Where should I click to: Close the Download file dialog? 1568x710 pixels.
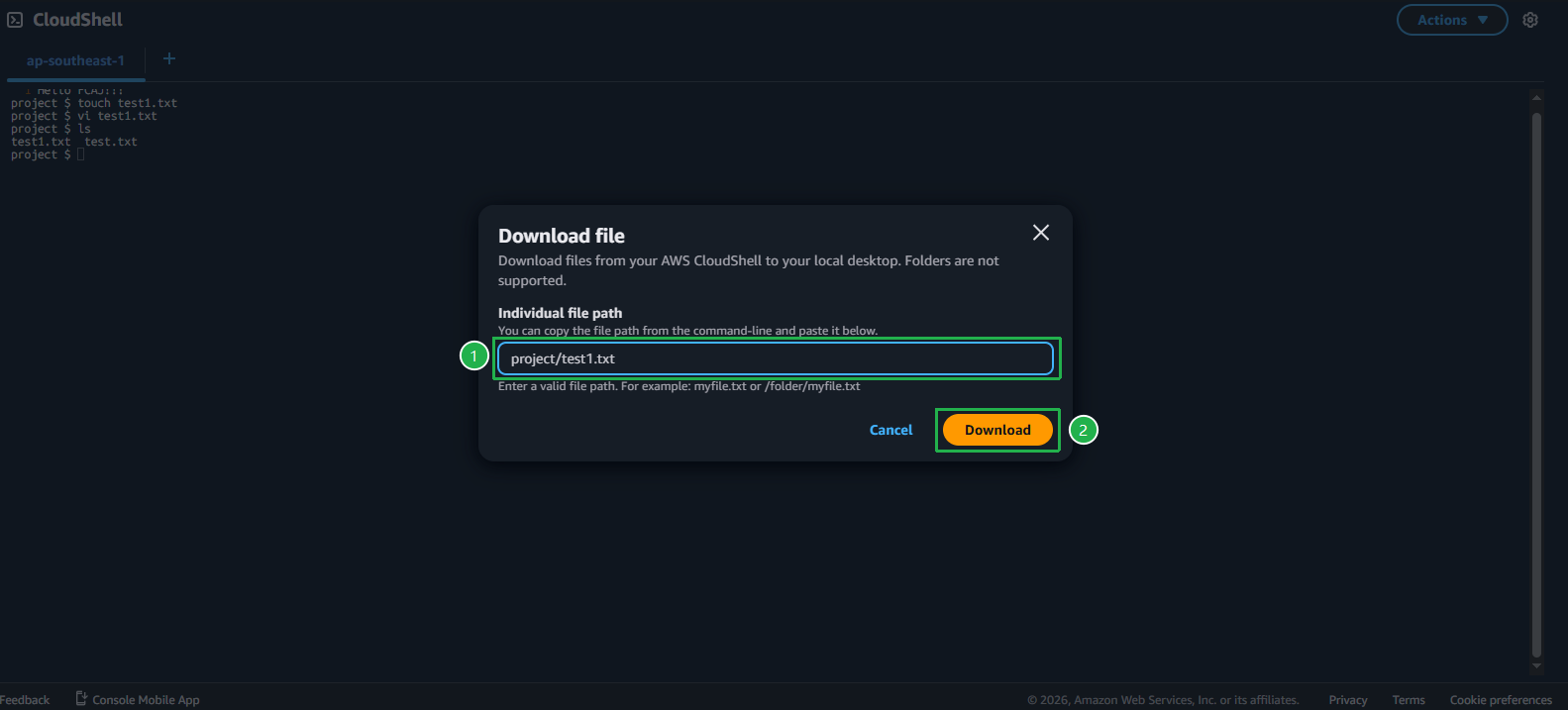tap(1041, 233)
